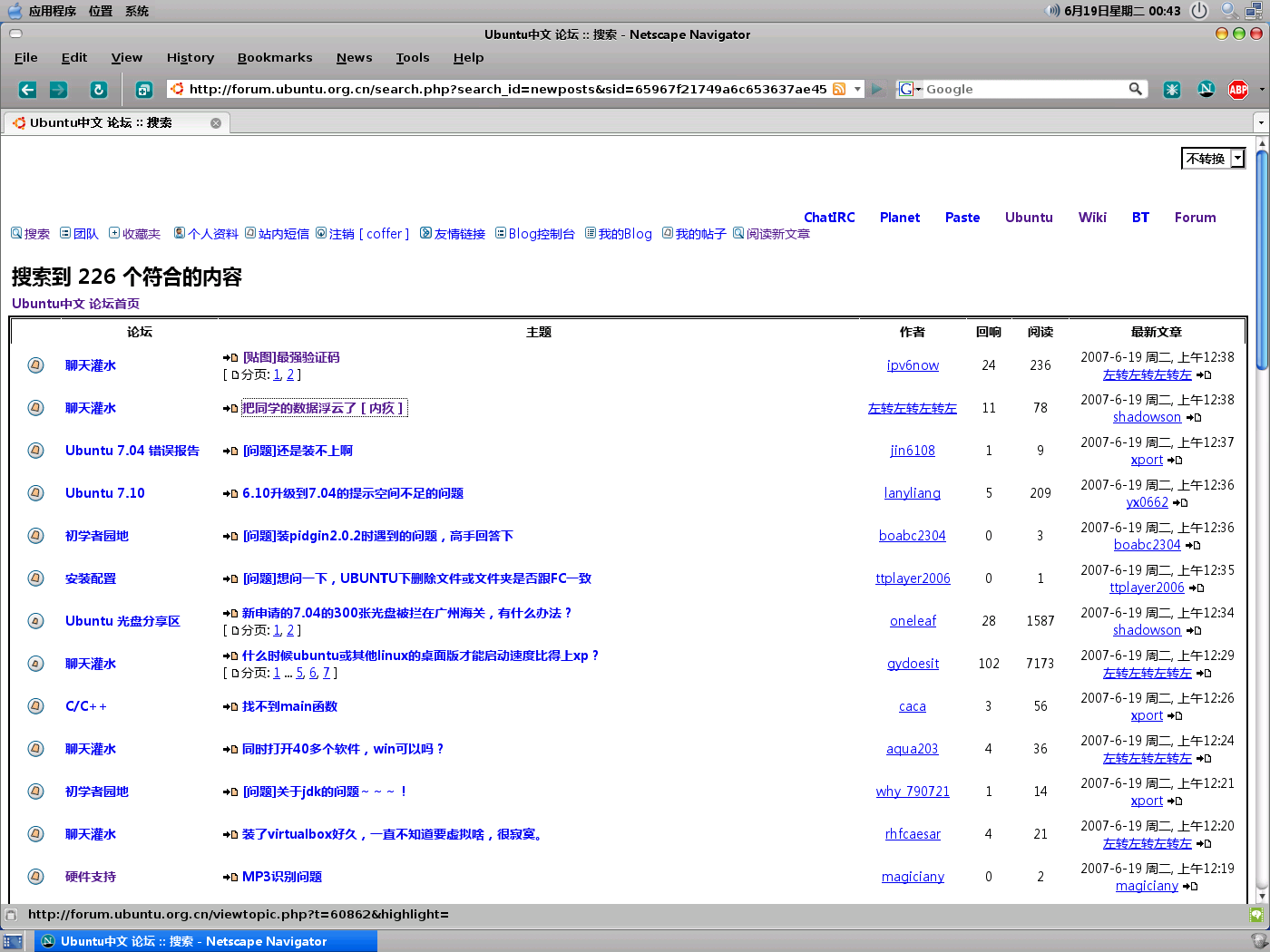
Task: Open the Planet link
Action: click(900, 218)
